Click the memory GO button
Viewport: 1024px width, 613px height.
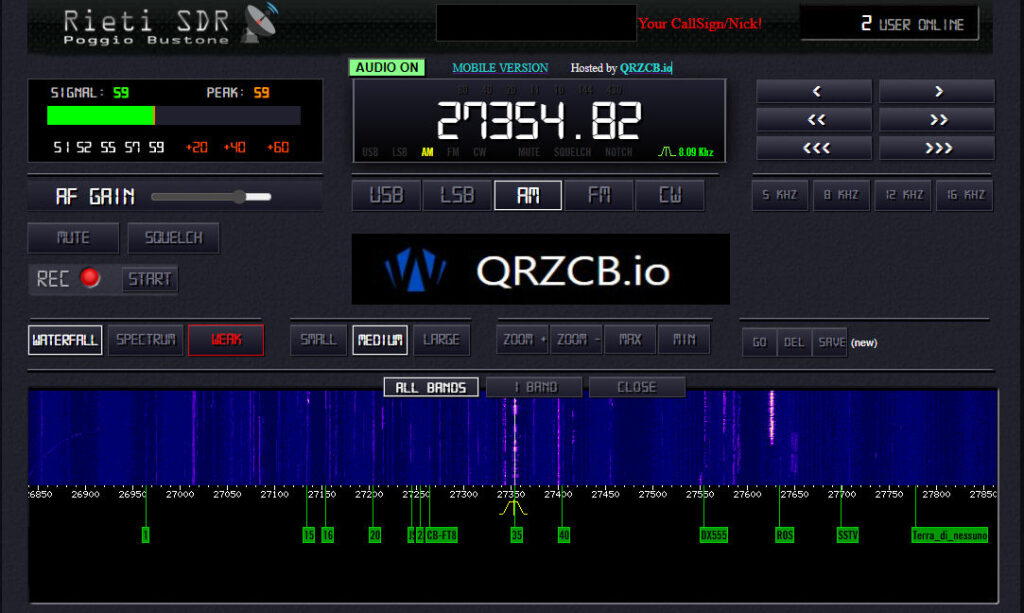759,342
